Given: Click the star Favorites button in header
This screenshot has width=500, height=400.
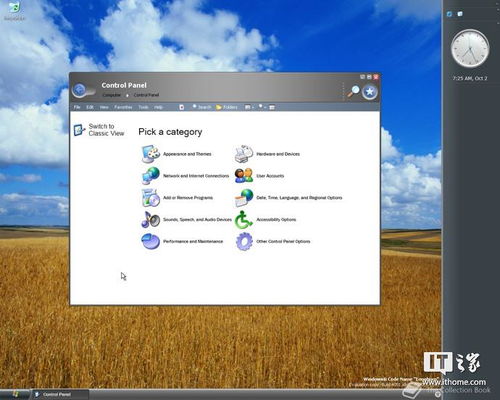Looking at the screenshot, I should click(x=370, y=92).
